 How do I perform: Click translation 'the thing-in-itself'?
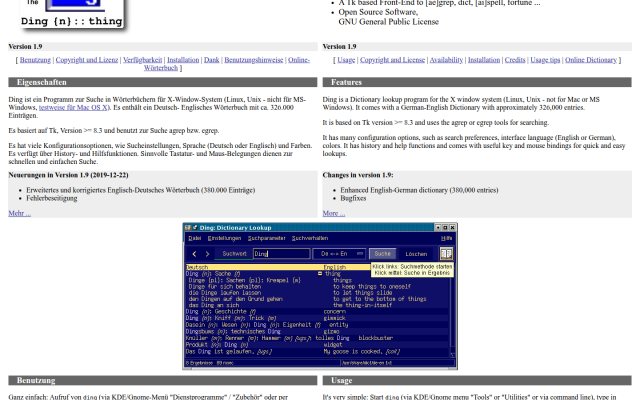point(362,305)
